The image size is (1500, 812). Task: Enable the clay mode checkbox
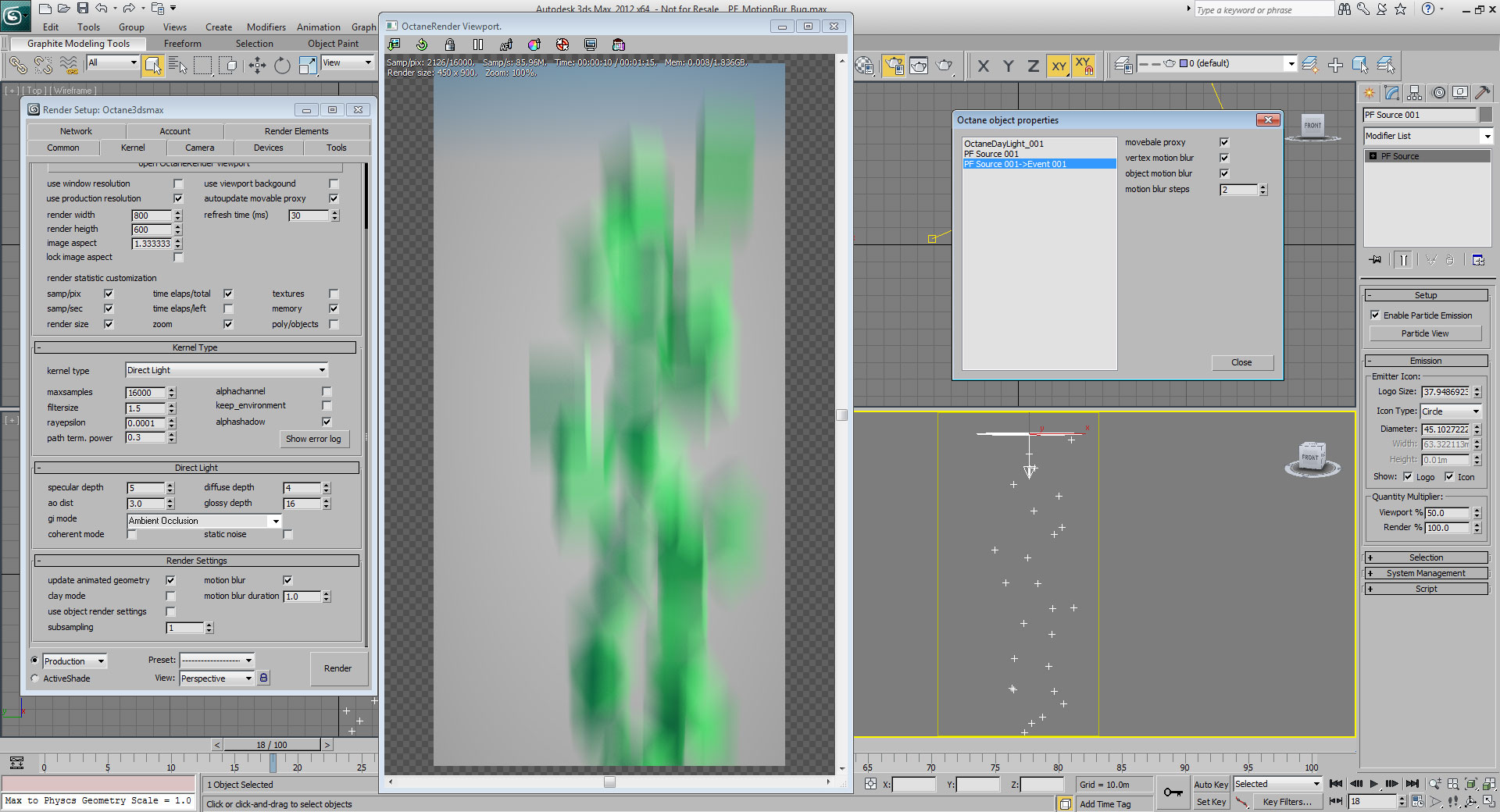coord(170,596)
